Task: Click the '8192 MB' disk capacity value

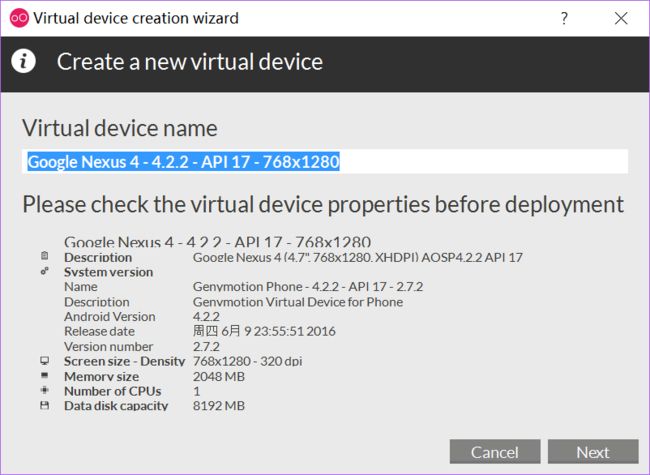Action: pos(219,405)
